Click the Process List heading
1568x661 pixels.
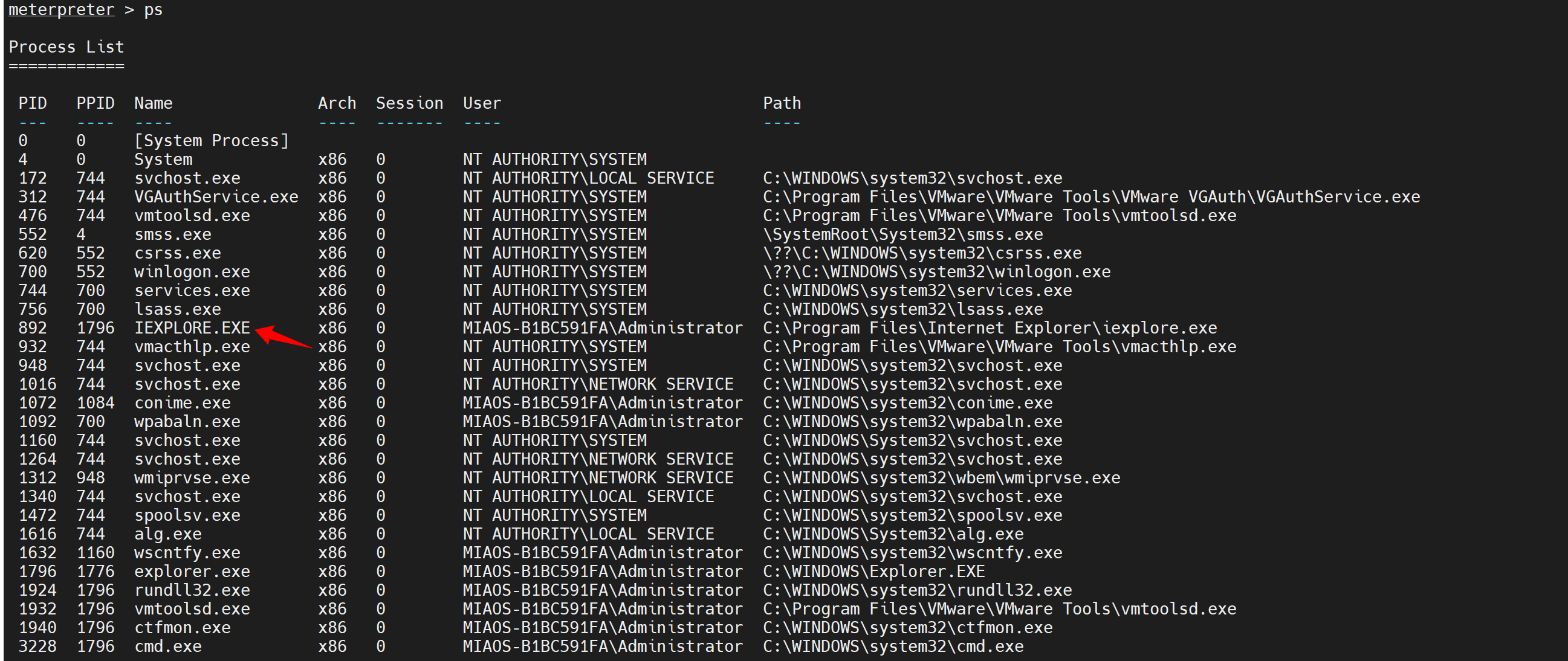point(66,47)
